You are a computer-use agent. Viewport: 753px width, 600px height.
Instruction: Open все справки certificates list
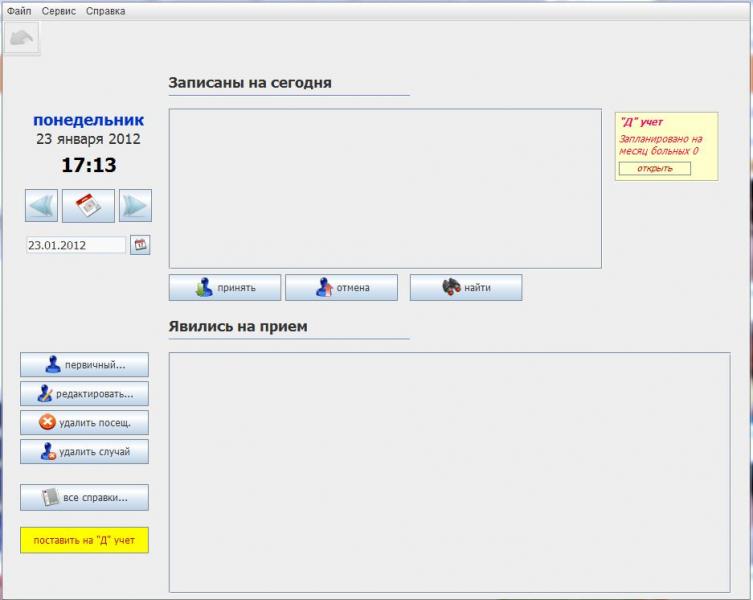click(x=85, y=497)
